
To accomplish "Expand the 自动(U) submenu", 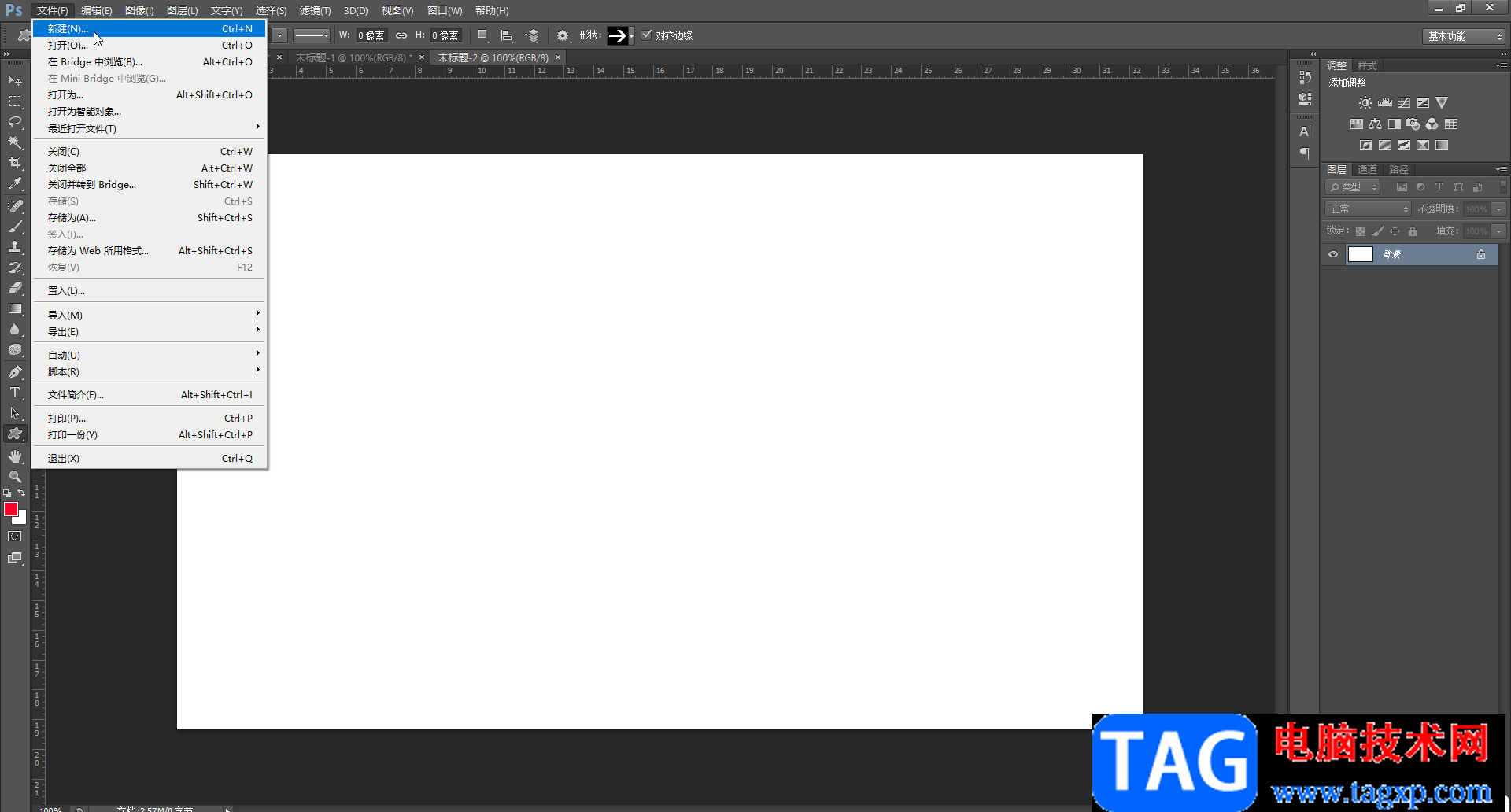I will click(150, 355).
